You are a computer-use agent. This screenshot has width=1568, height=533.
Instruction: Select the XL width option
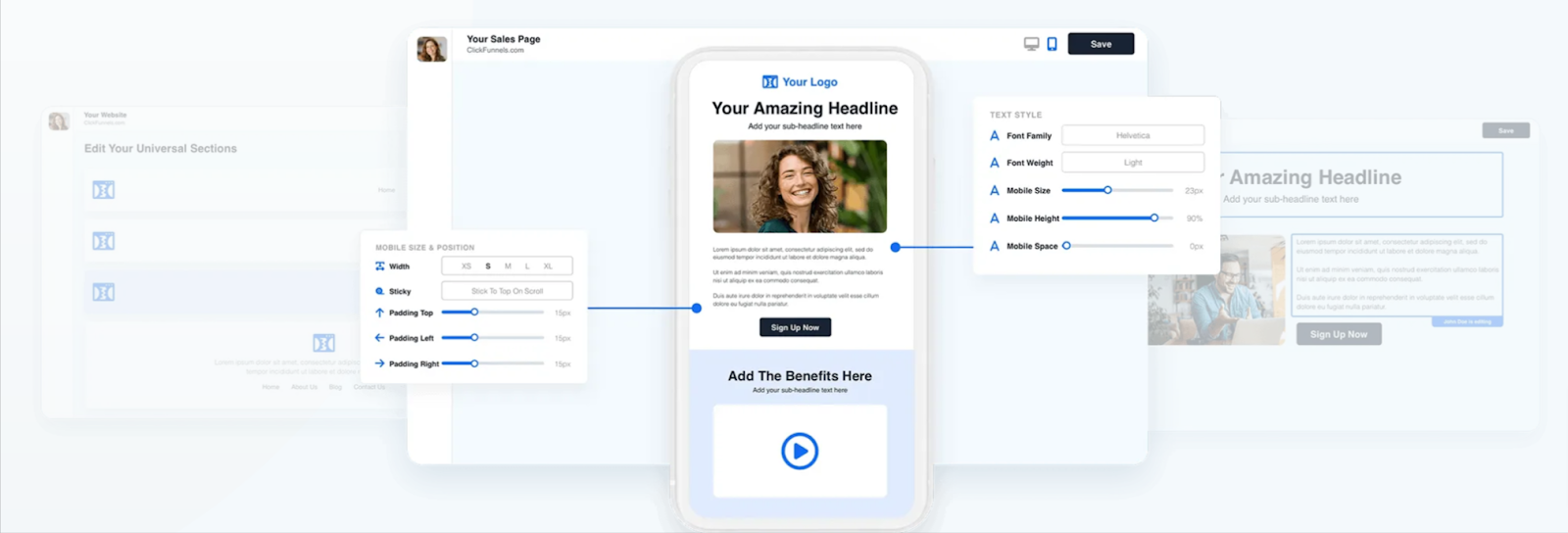pyautogui.click(x=548, y=266)
